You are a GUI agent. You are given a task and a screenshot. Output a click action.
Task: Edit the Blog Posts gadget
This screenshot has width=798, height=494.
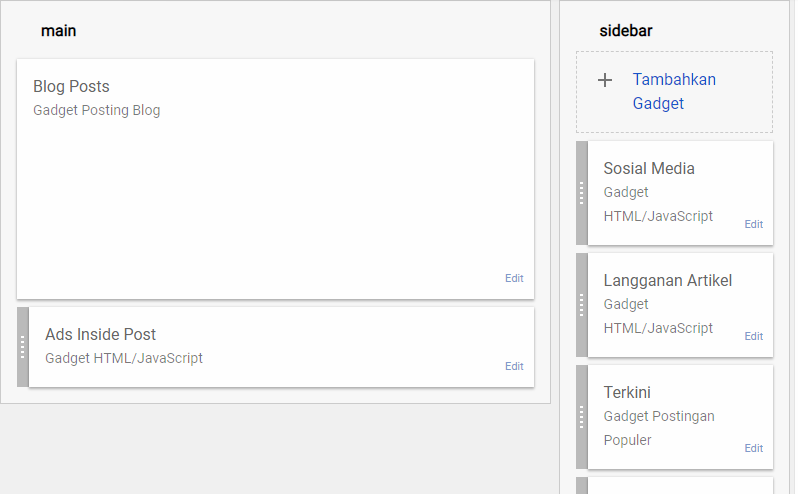coord(513,279)
